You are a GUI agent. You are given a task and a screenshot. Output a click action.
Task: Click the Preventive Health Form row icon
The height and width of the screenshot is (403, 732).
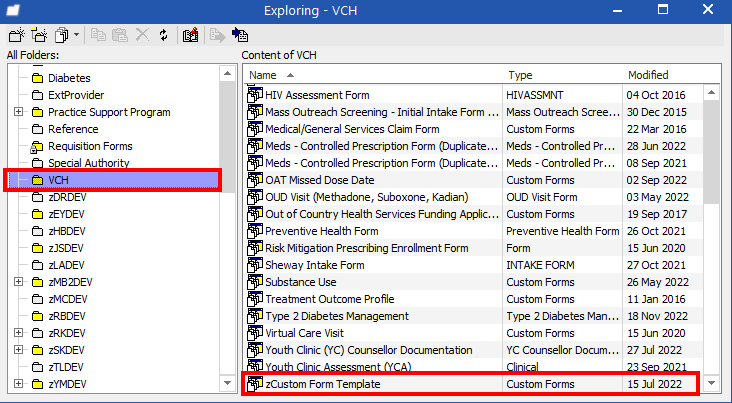(x=254, y=231)
